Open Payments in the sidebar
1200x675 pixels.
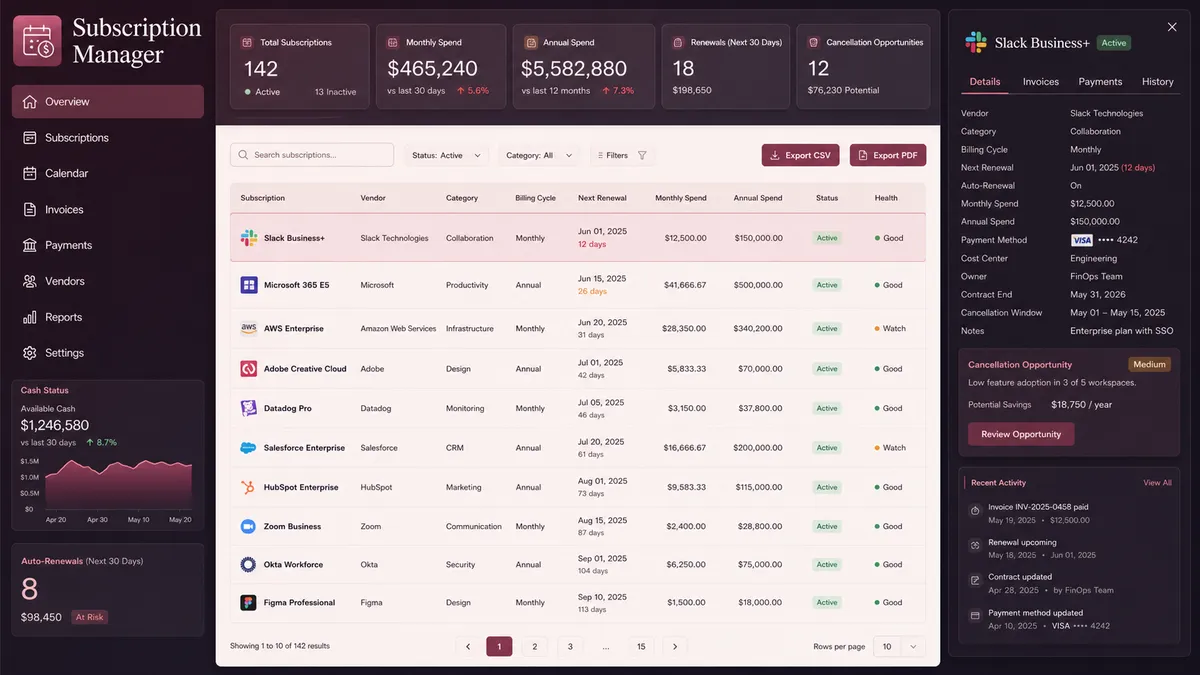point(108,245)
